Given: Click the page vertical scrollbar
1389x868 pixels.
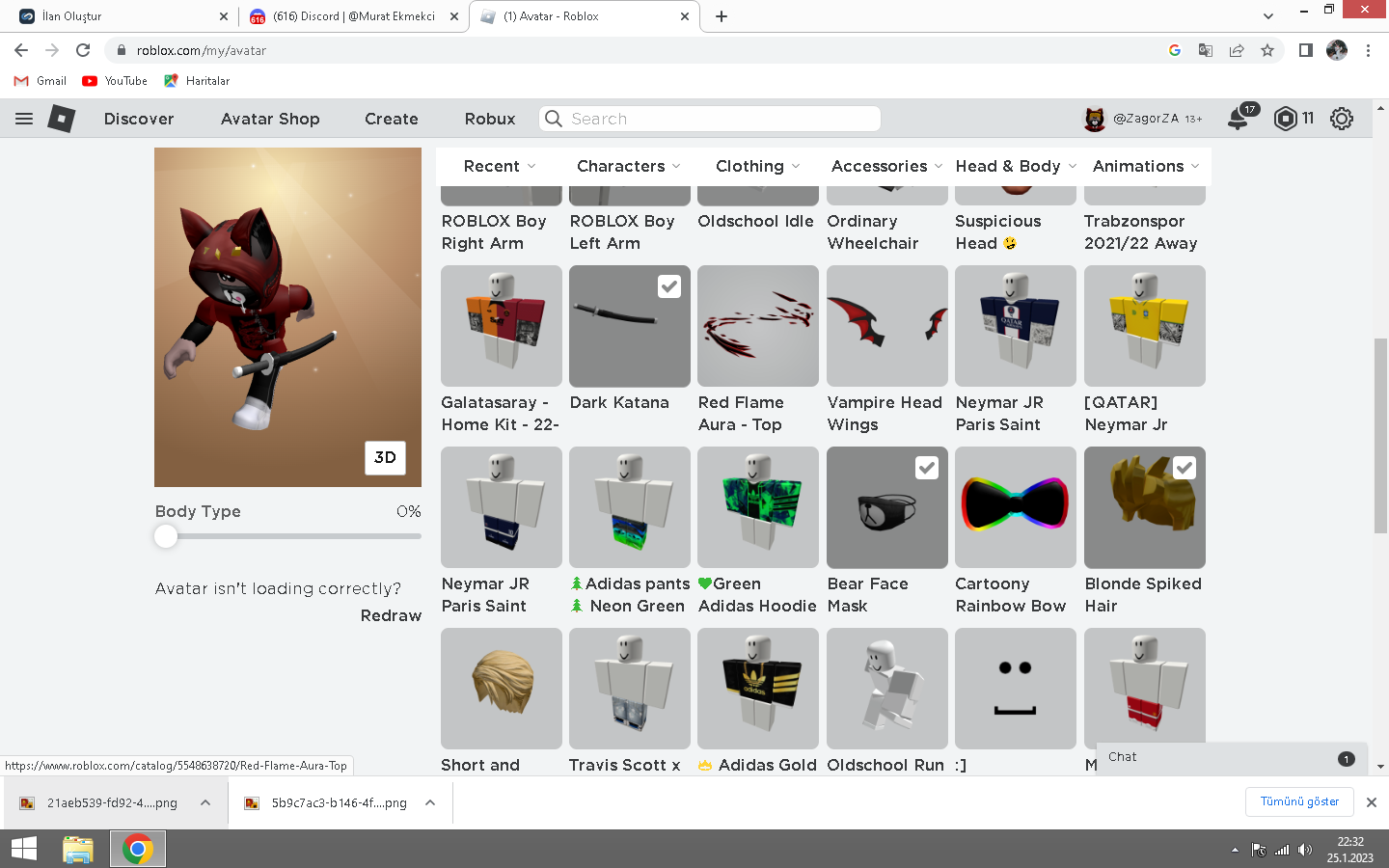Looking at the screenshot, I should point(1380,435).
